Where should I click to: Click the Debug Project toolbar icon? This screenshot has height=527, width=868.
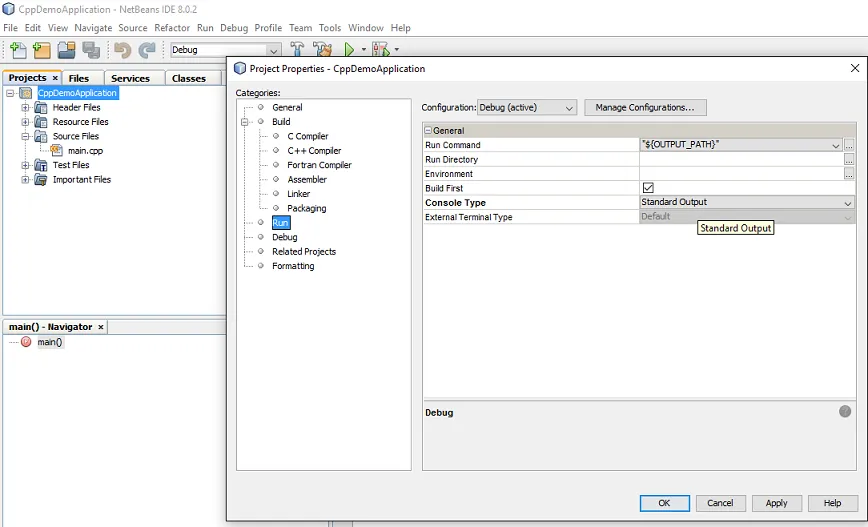[381, 50]
